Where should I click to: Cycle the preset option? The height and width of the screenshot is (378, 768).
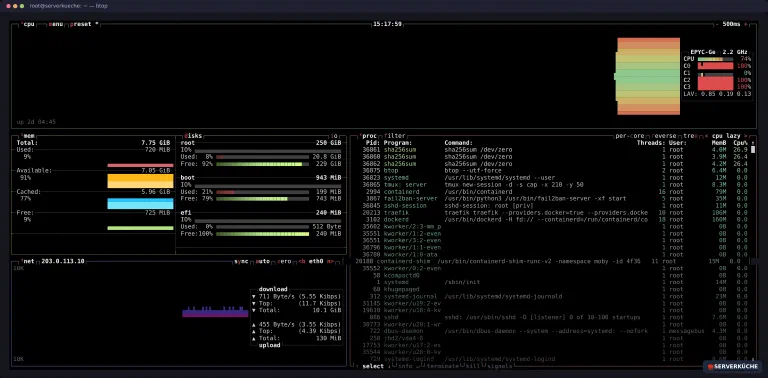point(83,24)
